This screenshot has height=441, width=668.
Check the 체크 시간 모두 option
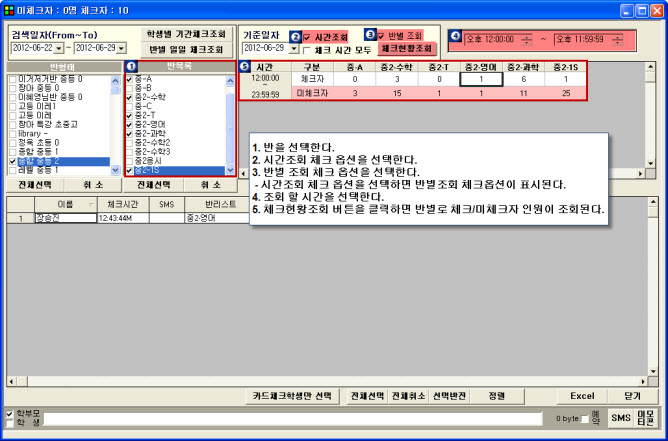point(307,48)
